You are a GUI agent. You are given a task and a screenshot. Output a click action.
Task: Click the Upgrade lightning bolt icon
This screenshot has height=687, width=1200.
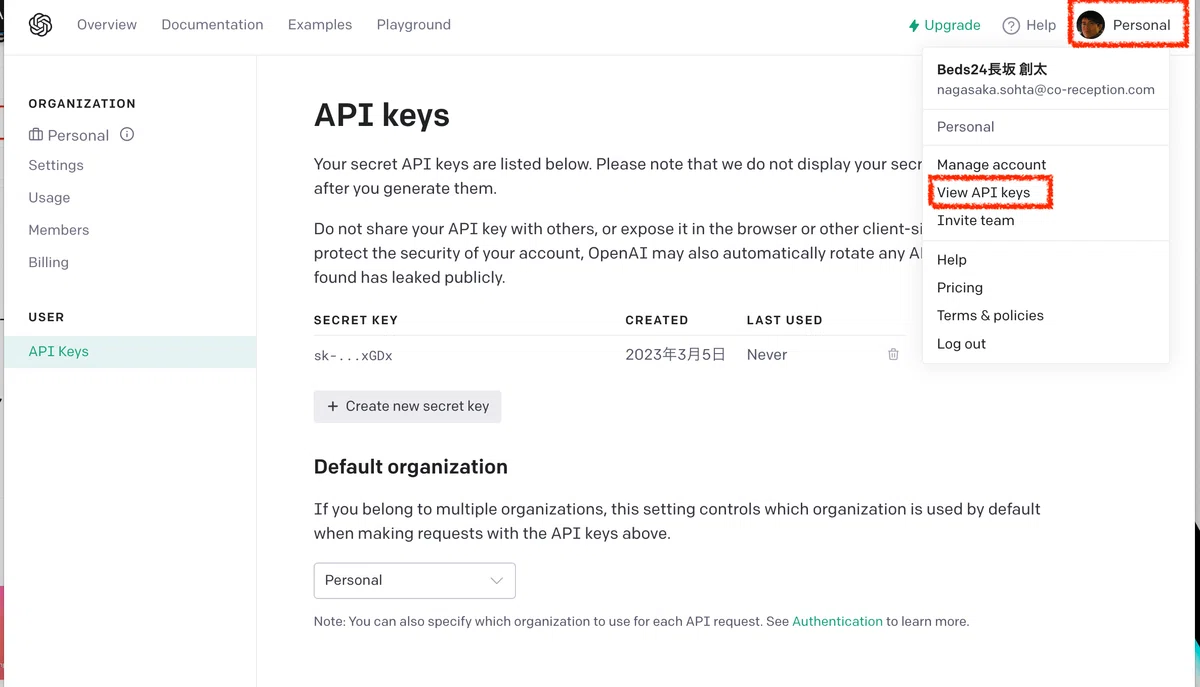(x=913, y=25)
